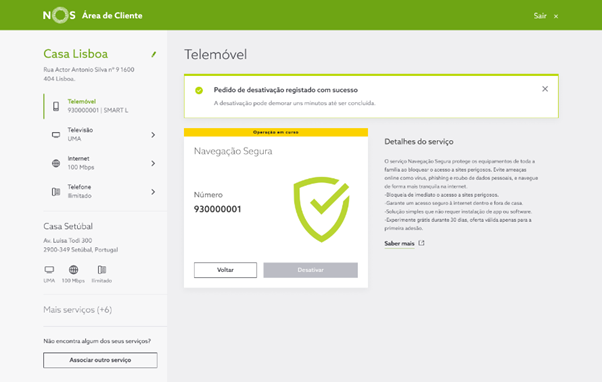Screen dimensions: 602x382
Task: Click the Área de Cliente header text
Action: pos(112,16)
